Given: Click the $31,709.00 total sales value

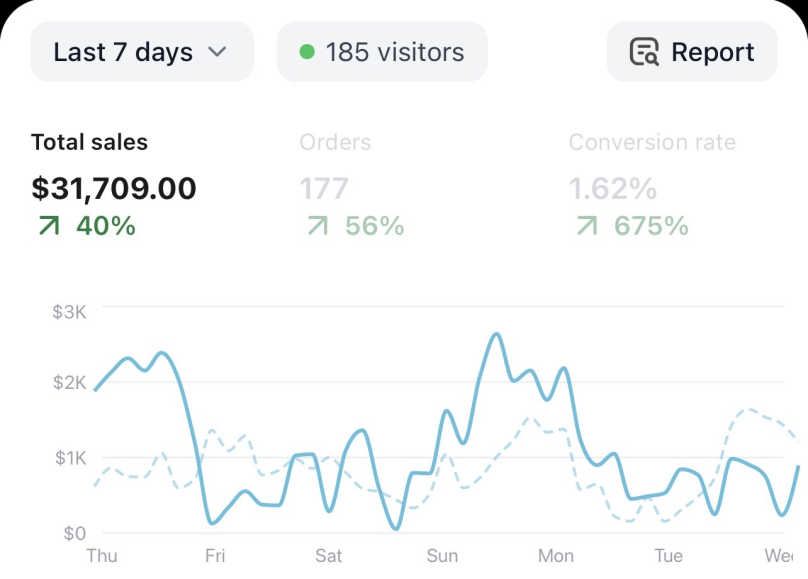Looking at the screenshot, I should [114, 189].
